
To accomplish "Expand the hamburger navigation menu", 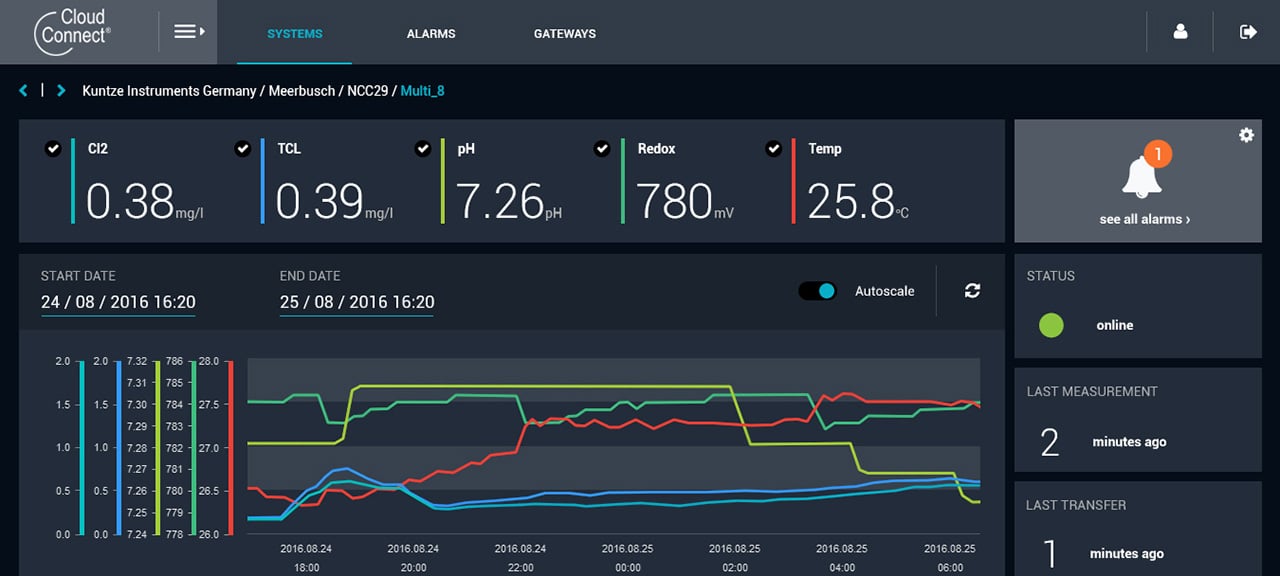I will [x=188, y=32].
